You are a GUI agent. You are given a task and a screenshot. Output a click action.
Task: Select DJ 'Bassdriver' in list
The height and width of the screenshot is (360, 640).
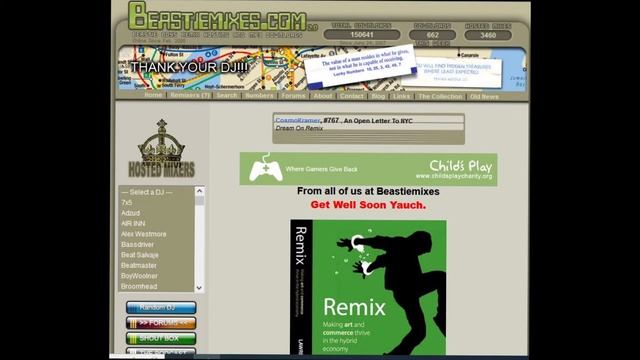156,244
